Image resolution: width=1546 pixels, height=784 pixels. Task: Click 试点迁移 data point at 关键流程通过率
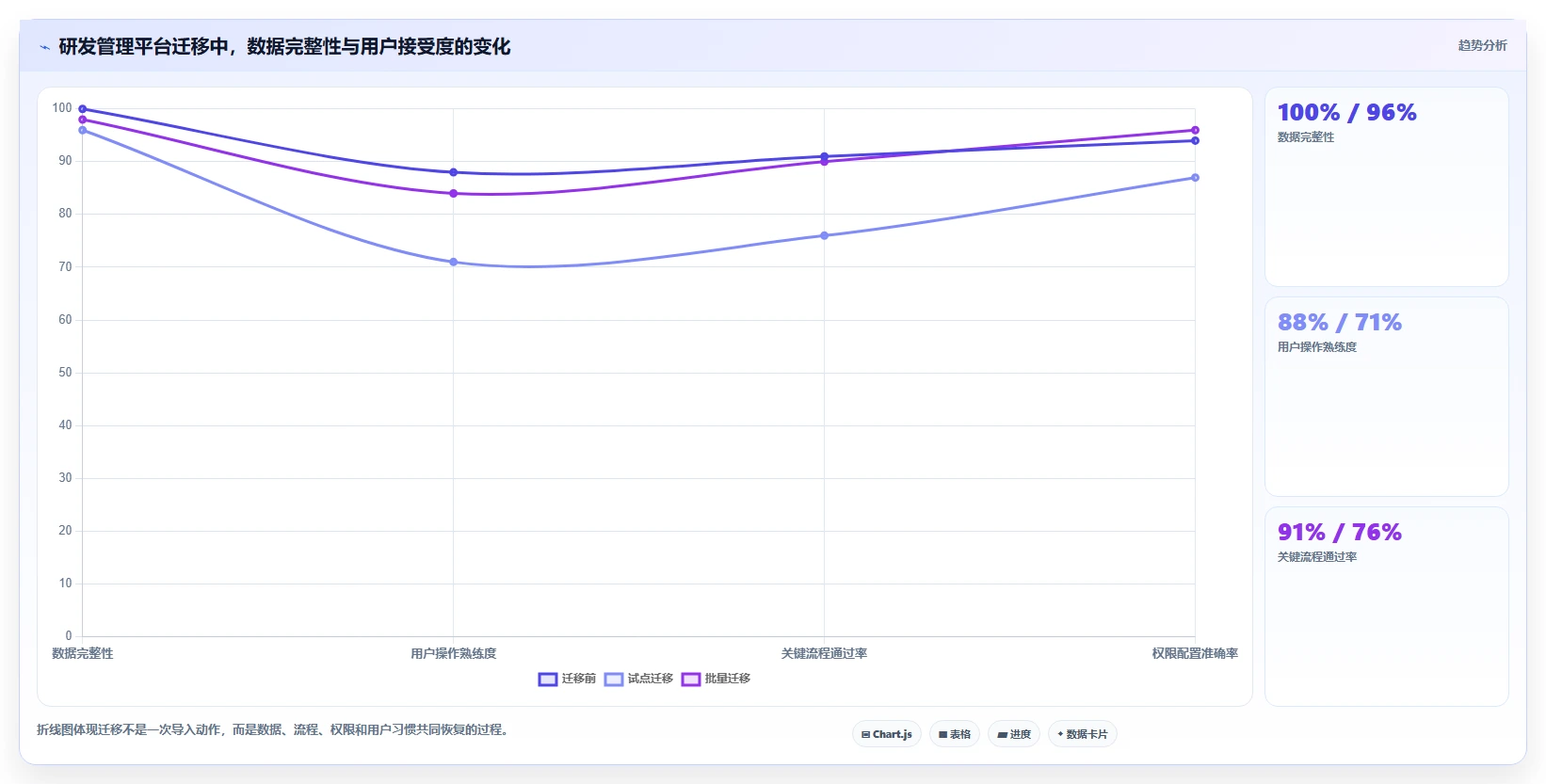pos(825,236)
